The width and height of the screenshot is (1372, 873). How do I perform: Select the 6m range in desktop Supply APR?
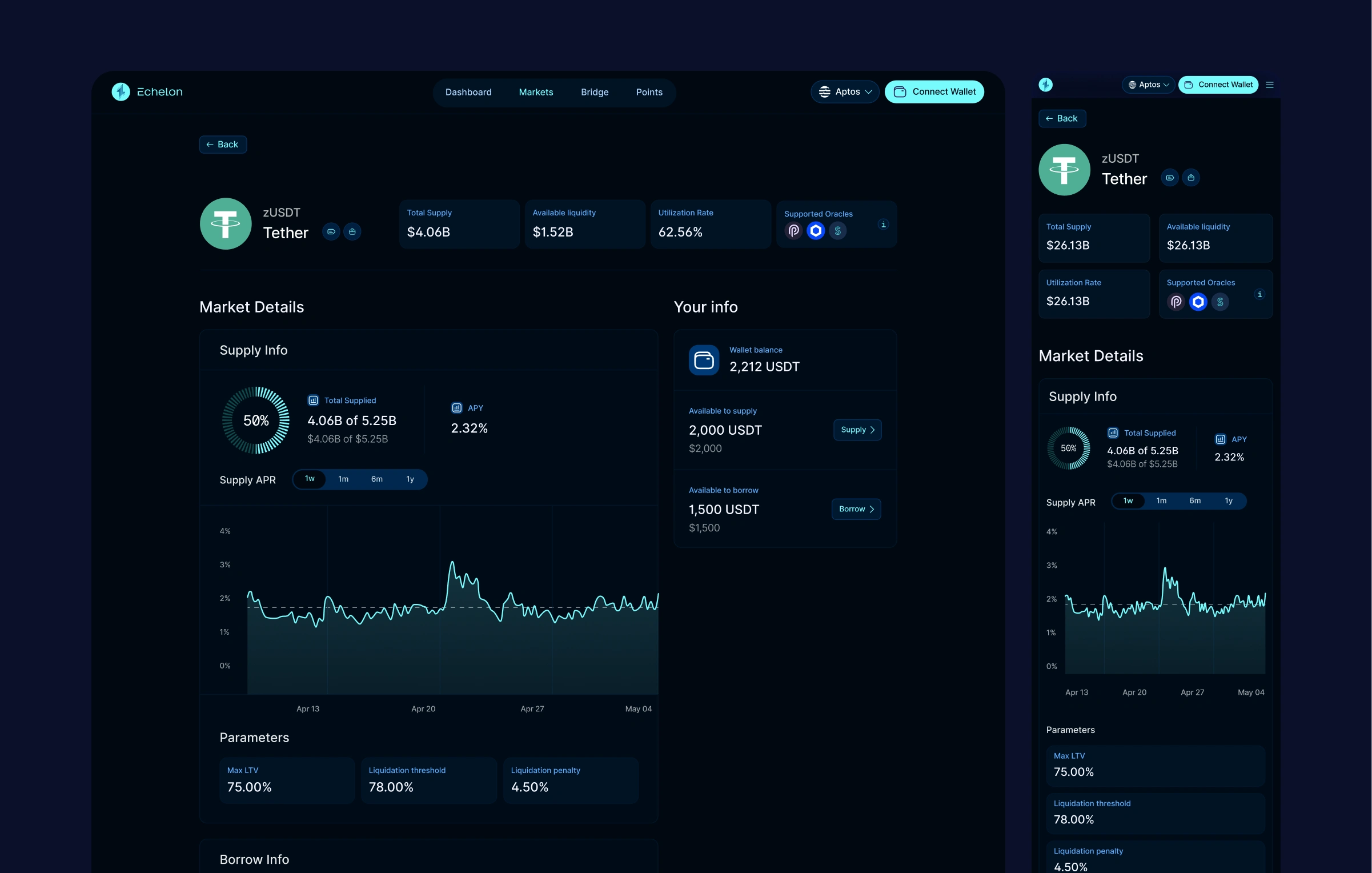coord(376,479)
